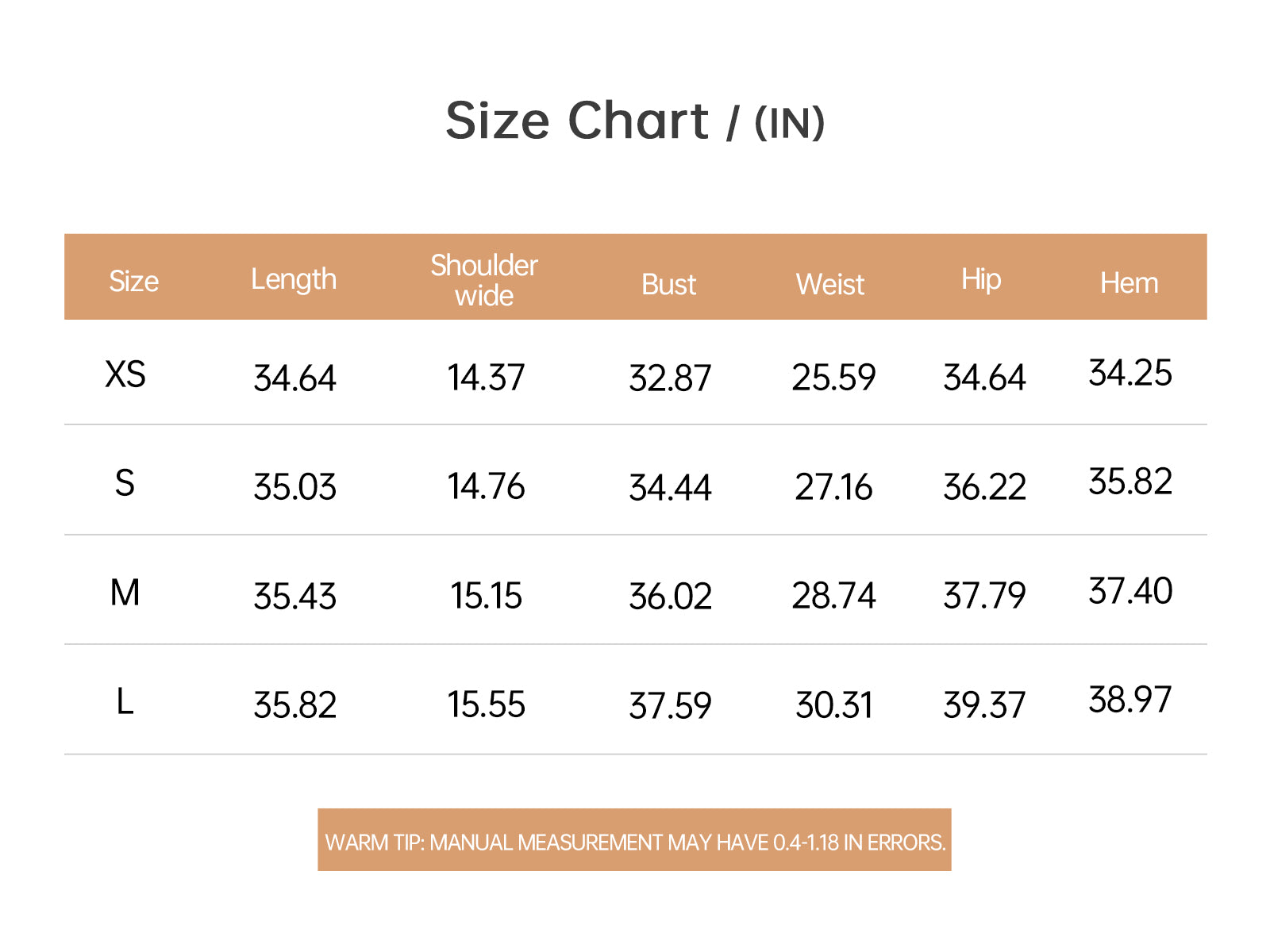Click the Size Chart title
Viewport: 1270px width, 952px height.
coord(635,121)
